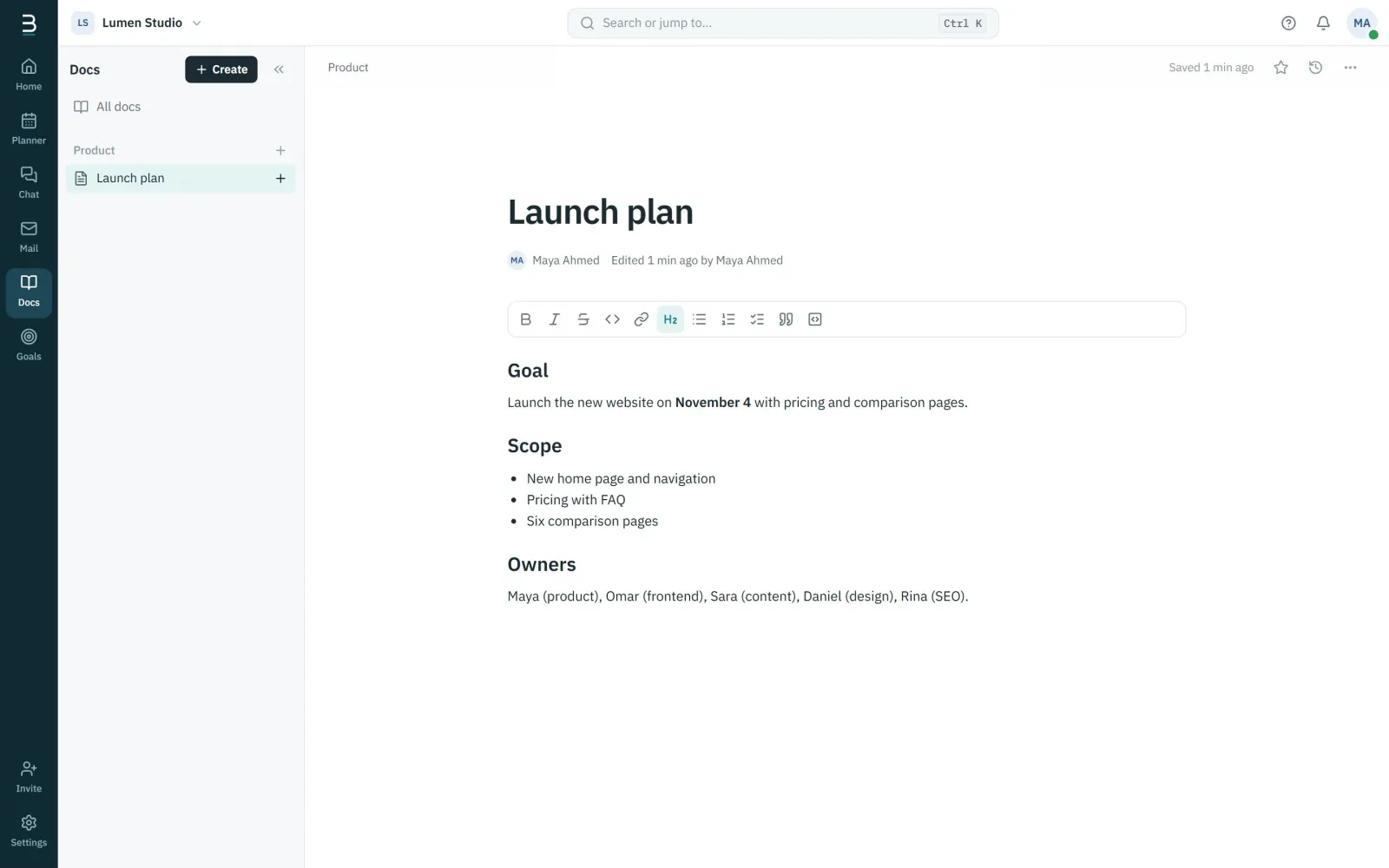
Task: Click the Pricing with FAQ bullet
Action: (x=576, y=500)
